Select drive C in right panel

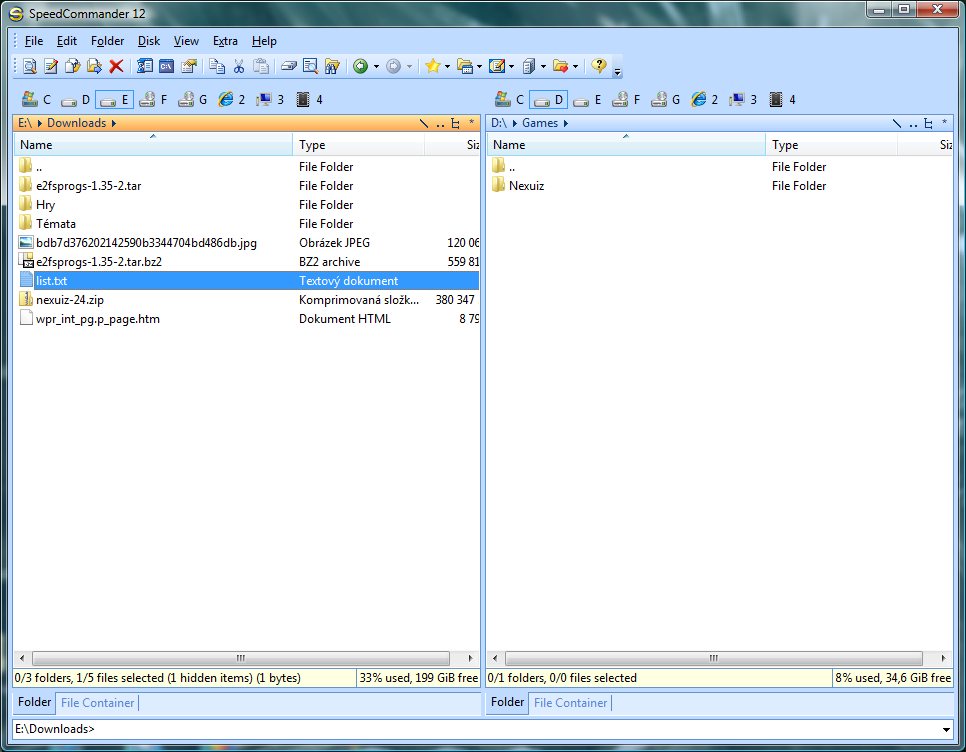[509, 99]
